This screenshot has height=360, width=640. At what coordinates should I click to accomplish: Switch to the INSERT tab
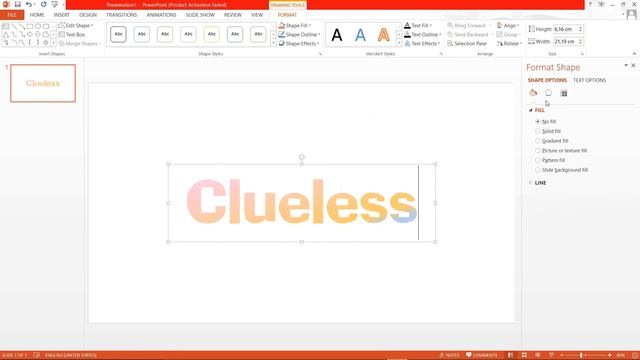[x=62, y=15]
